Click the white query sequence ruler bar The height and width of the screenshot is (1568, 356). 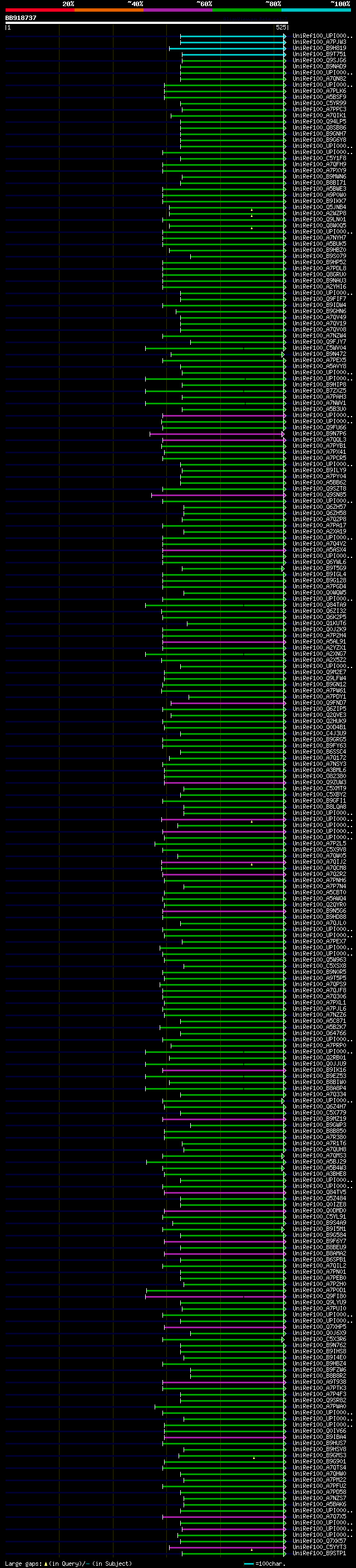147,22
